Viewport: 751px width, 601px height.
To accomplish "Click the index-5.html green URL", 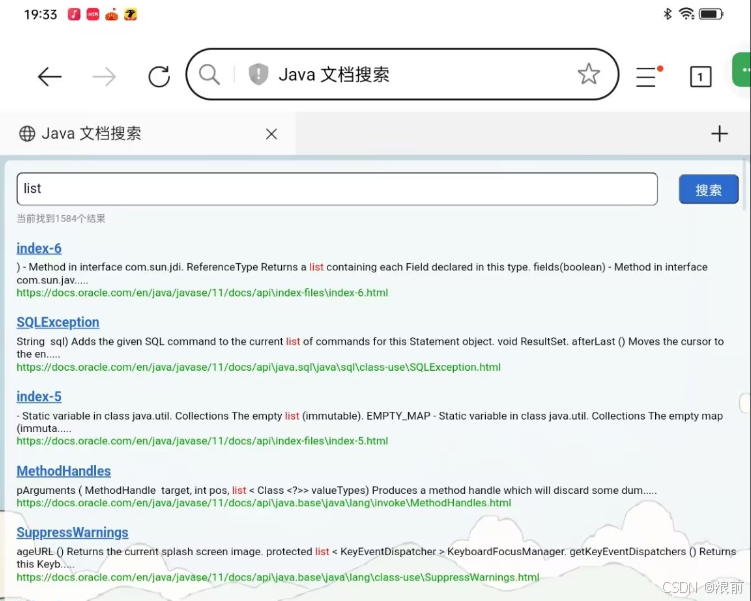I will pos(202,441).
